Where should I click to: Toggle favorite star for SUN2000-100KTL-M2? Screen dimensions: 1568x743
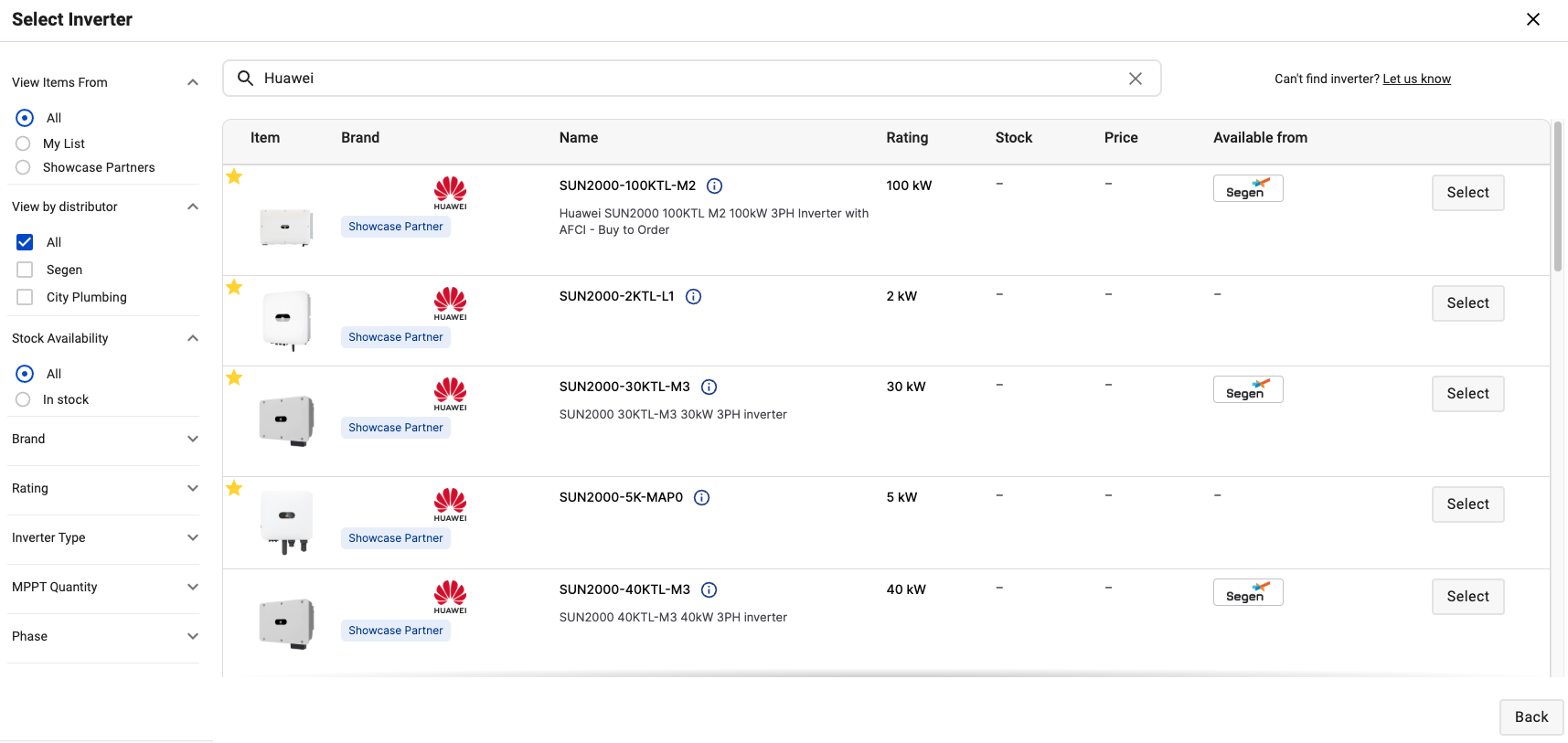(x=234, y=176)
